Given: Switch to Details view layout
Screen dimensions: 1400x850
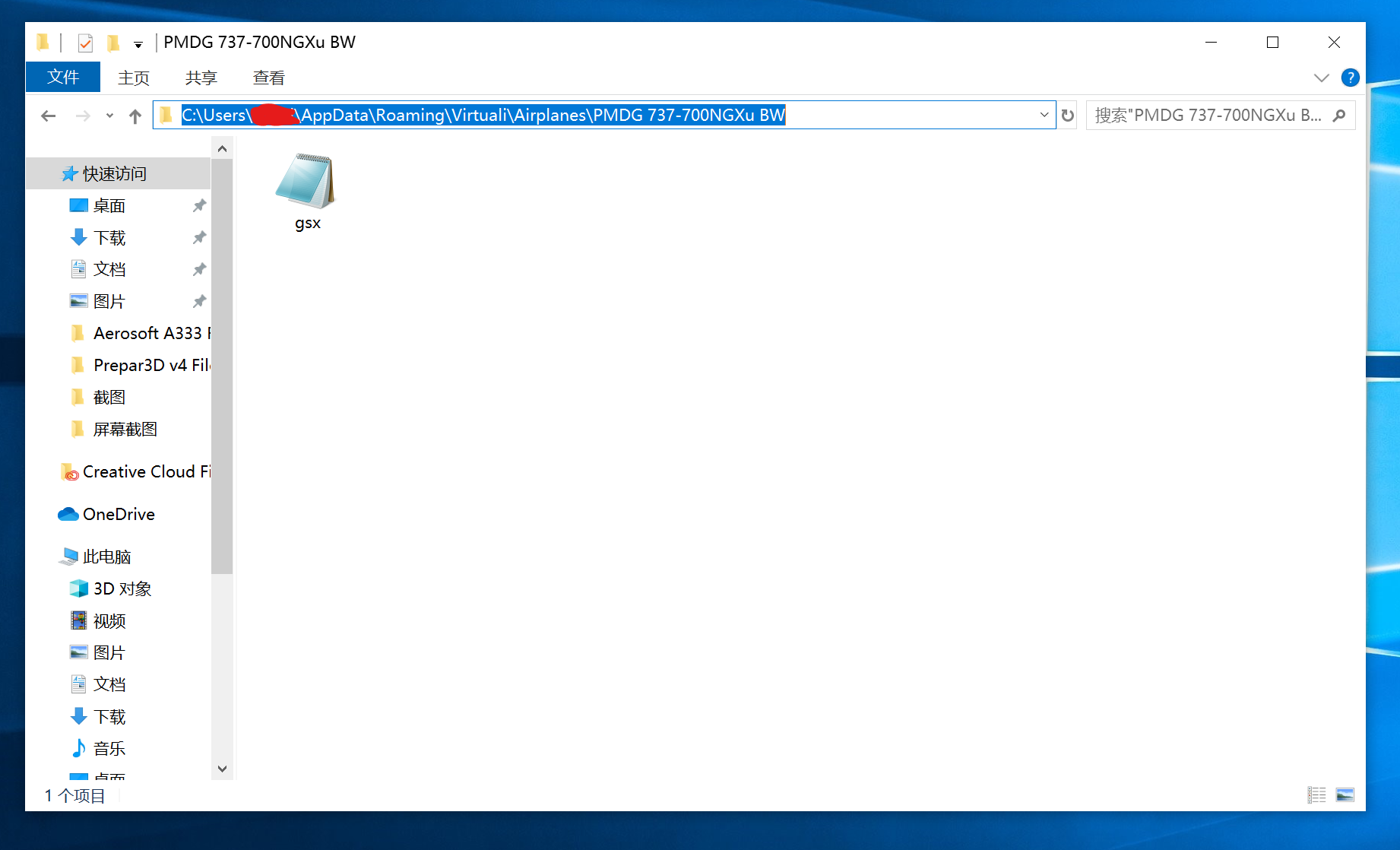Looking at the screenshot, I should [1317, 795].
